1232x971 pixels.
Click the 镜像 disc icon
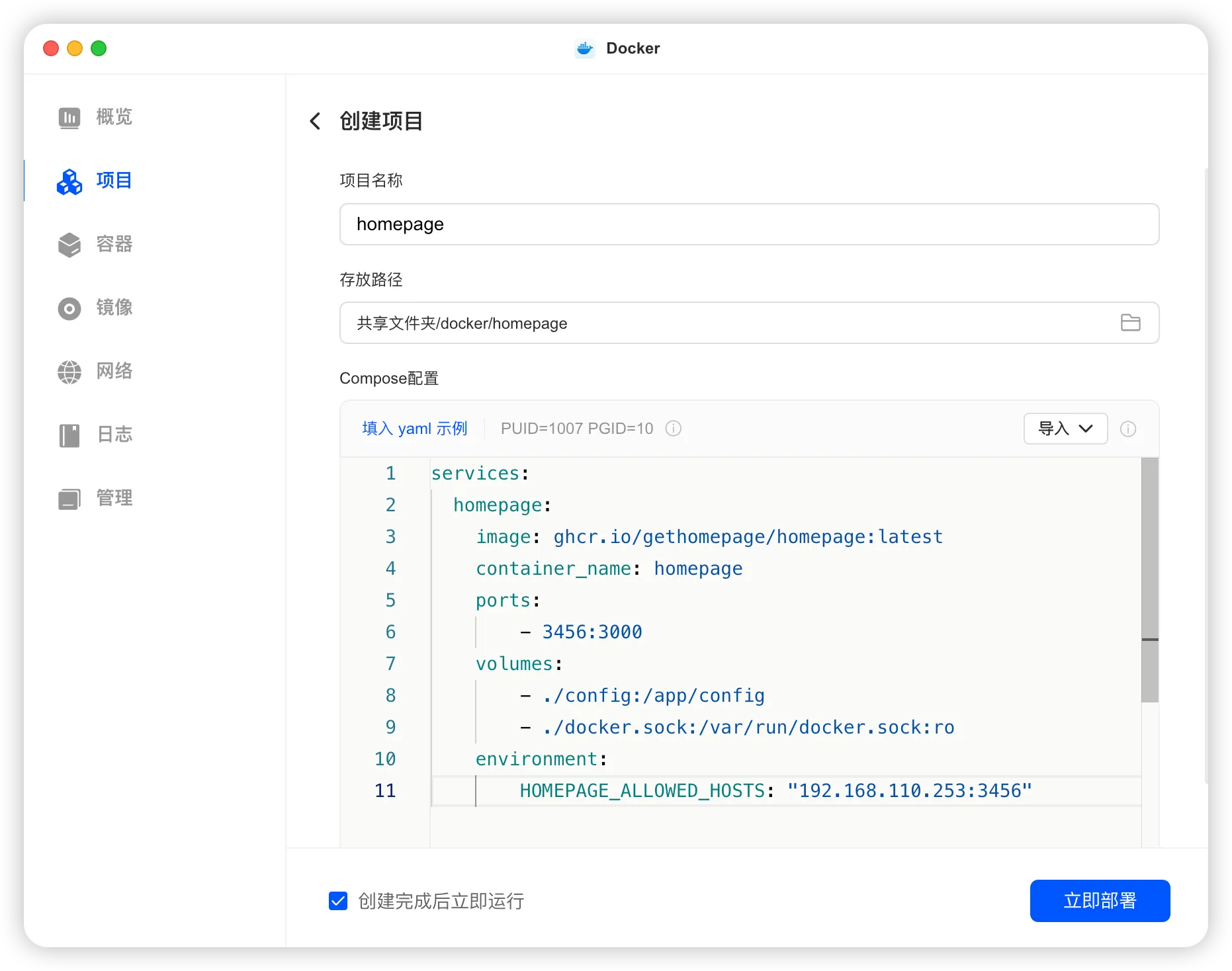click(69, 308)
